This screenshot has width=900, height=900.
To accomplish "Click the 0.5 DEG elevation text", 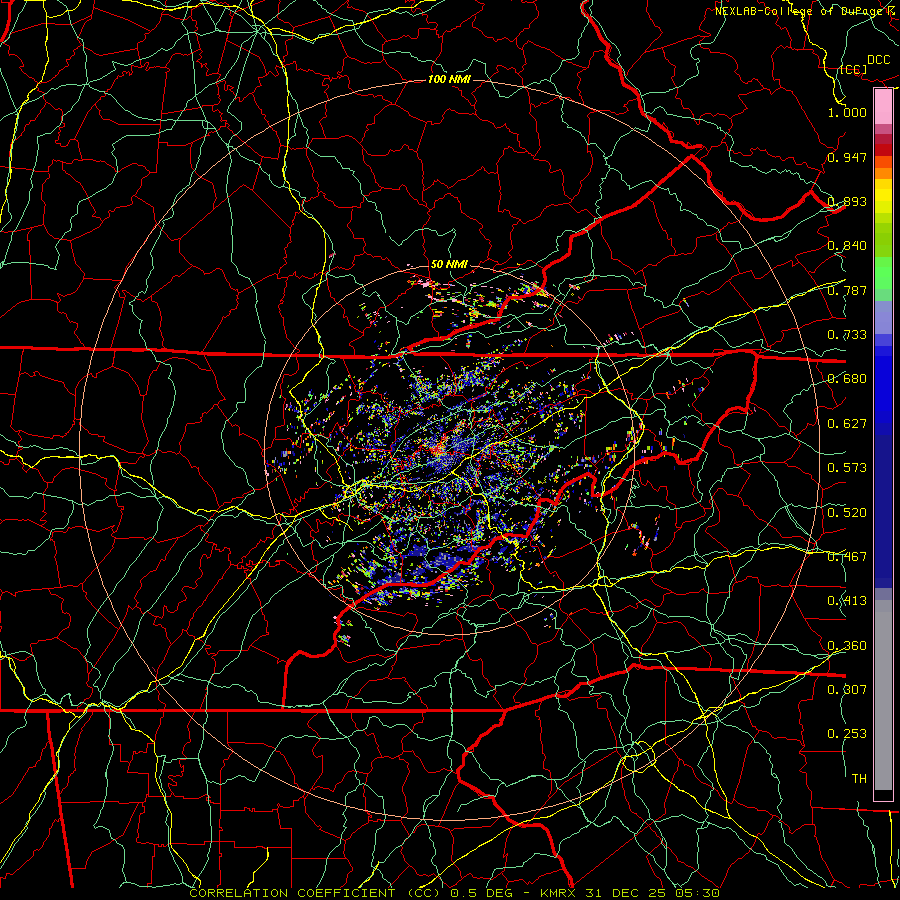I will click(482, 893).
